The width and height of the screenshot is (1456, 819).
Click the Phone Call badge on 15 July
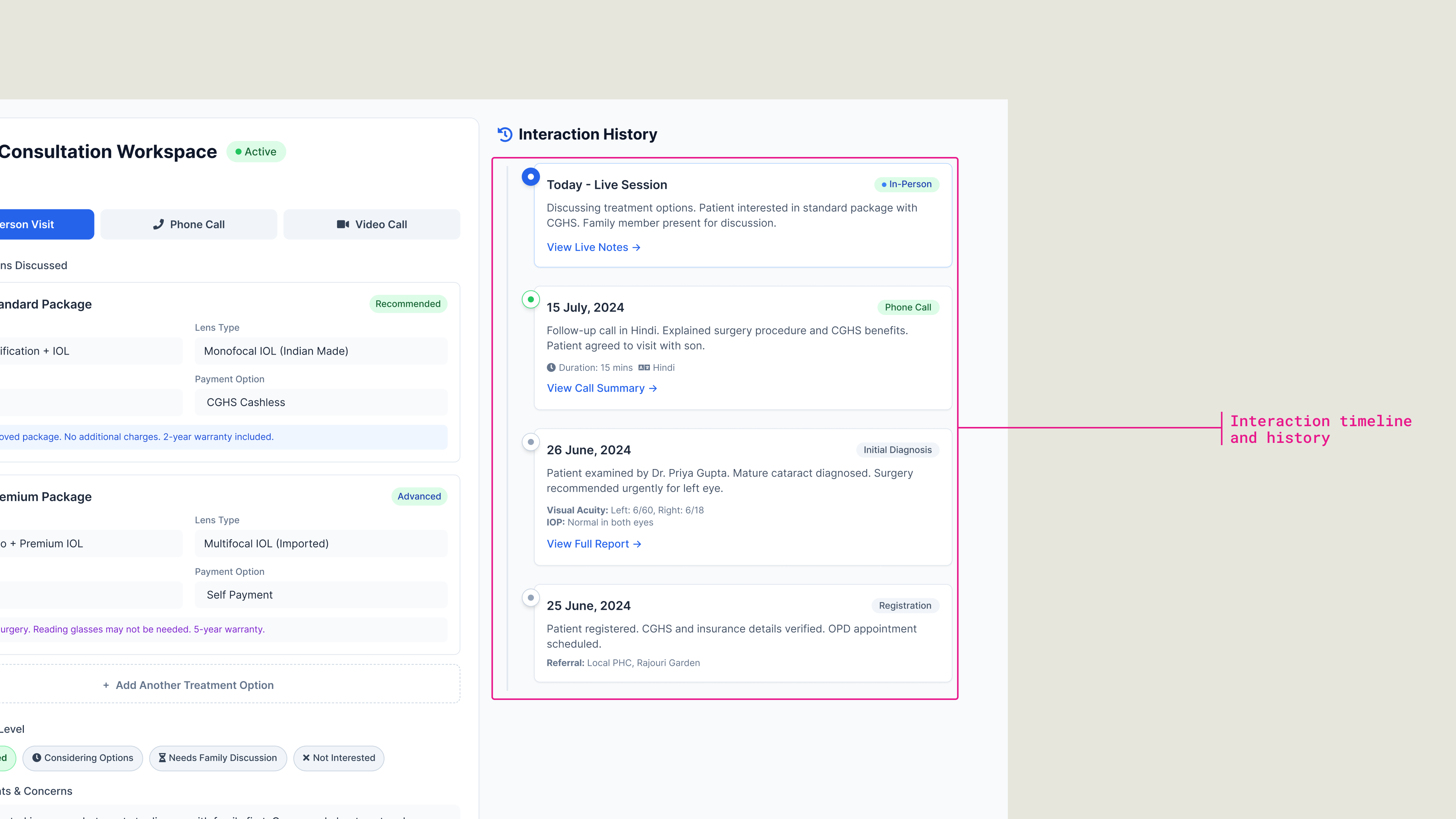point(908,308)
